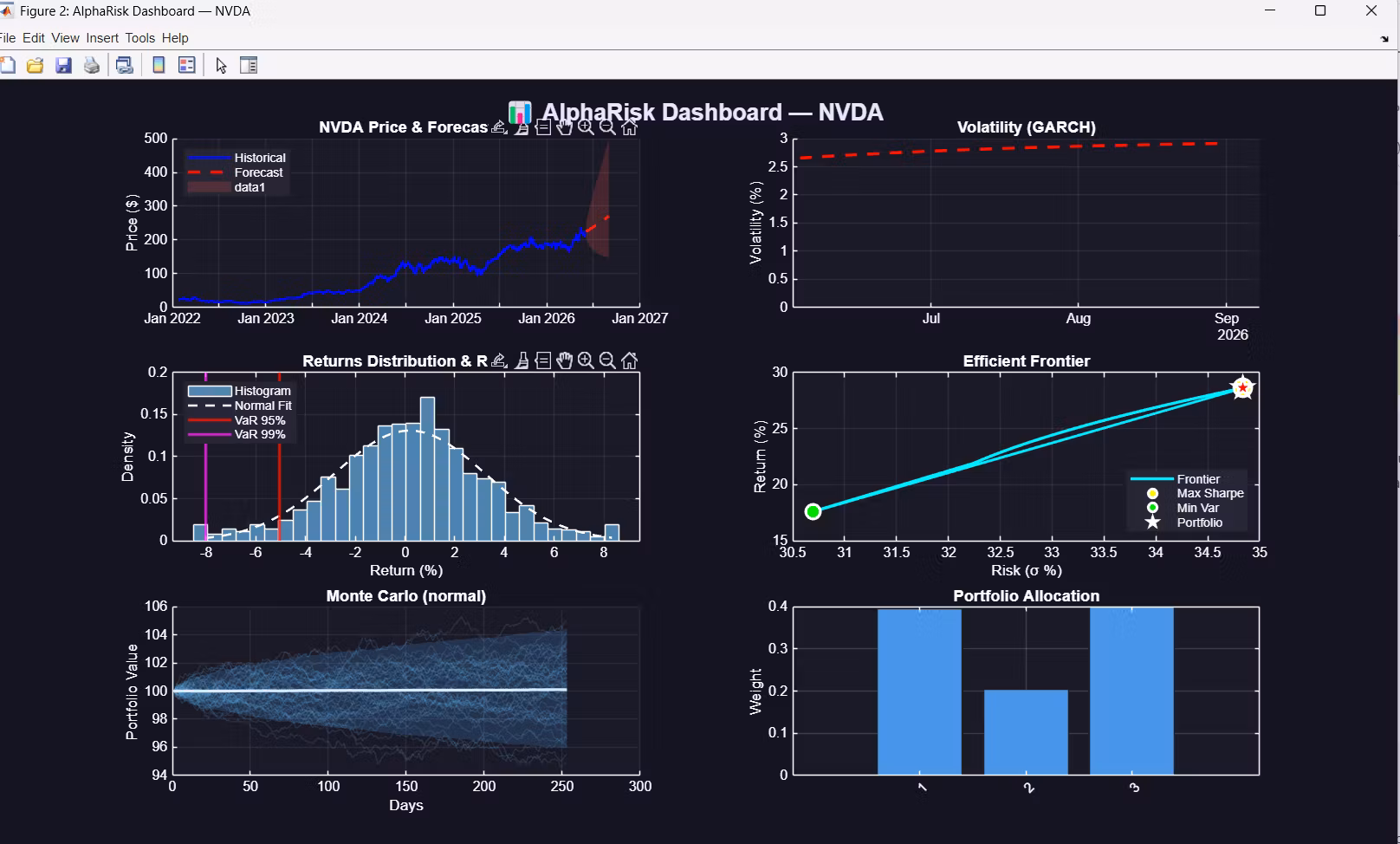Click the 'data1' legend entry

coord(250,187)
